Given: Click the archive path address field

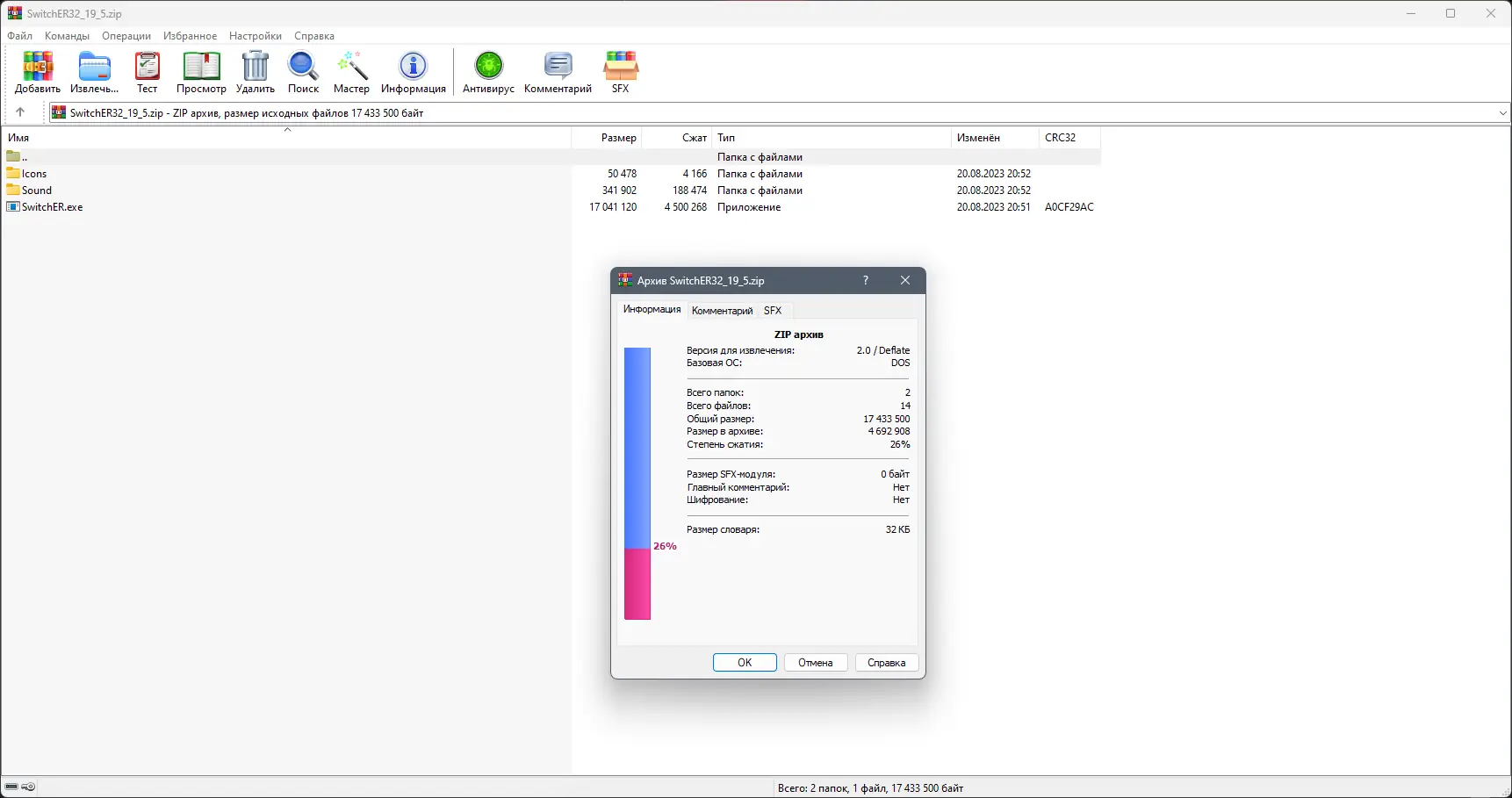Looking at the screenshot, I should (x=777, y=112).
